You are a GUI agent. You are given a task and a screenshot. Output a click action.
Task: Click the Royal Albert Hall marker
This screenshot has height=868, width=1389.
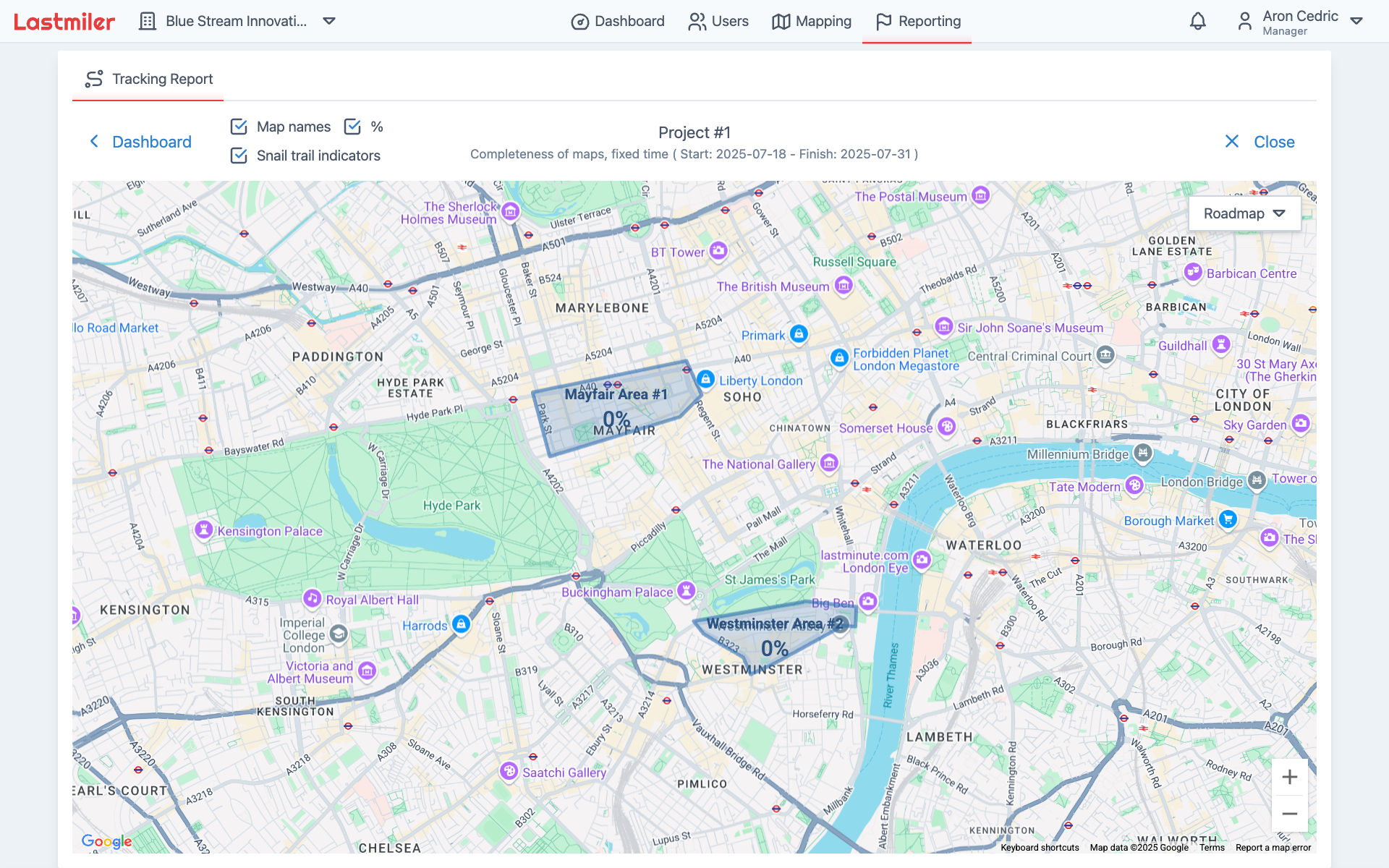point(313,599)
